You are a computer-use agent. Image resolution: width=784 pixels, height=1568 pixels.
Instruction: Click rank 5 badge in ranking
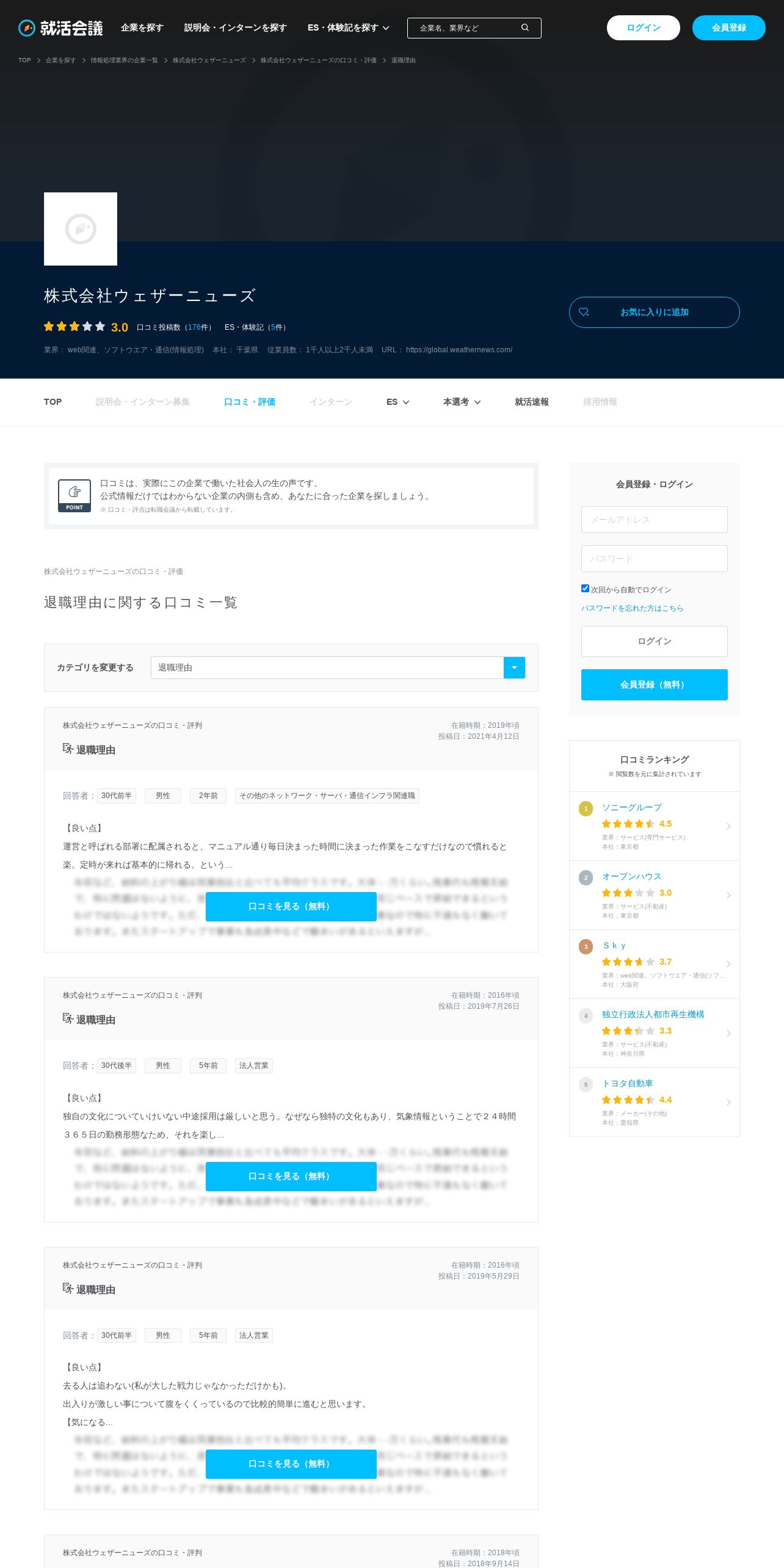(586, 1084)
